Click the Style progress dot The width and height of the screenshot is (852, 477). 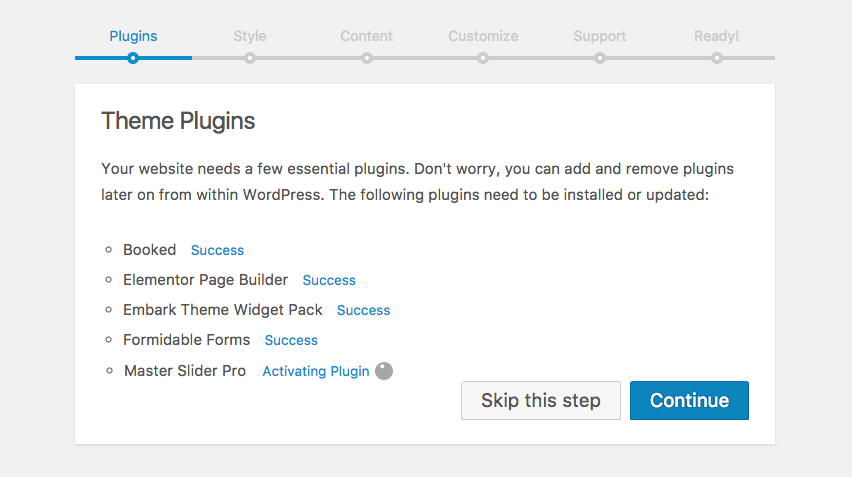pyautogui.click(x=250, y=58)
